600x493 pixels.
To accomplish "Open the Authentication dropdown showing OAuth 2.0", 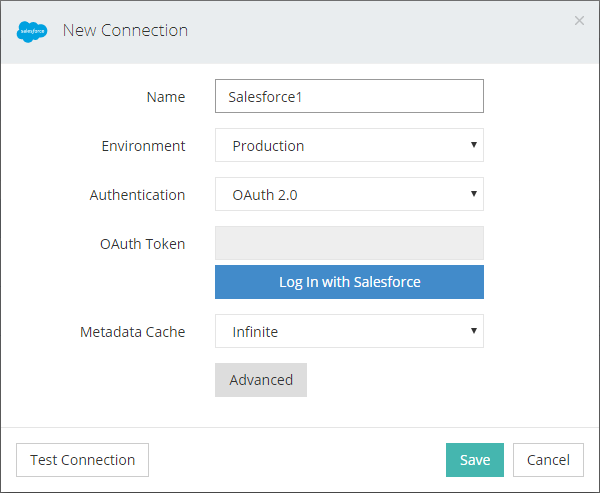I will 349,194.
